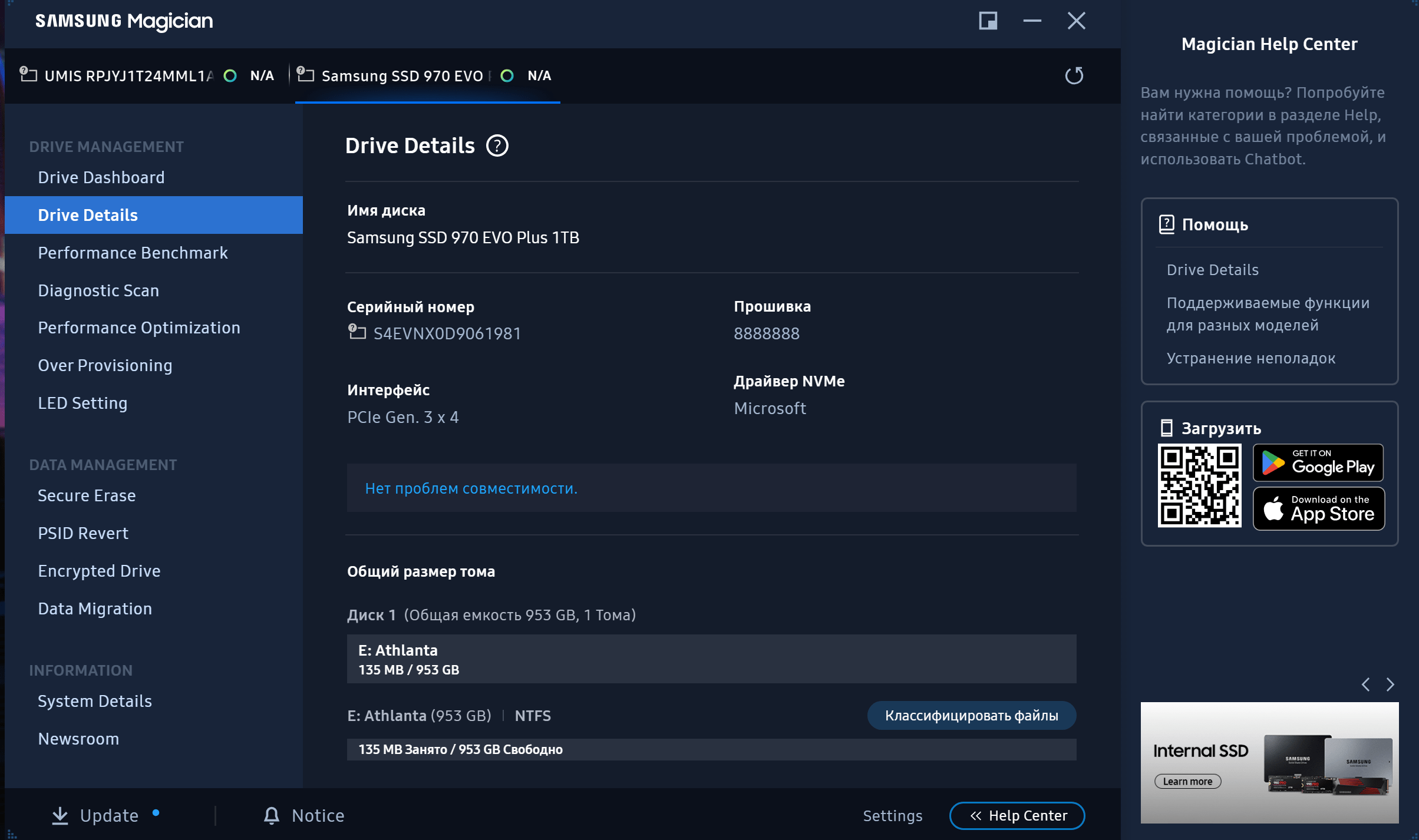Click the serial number drive icon

click(x=357, y=332)
